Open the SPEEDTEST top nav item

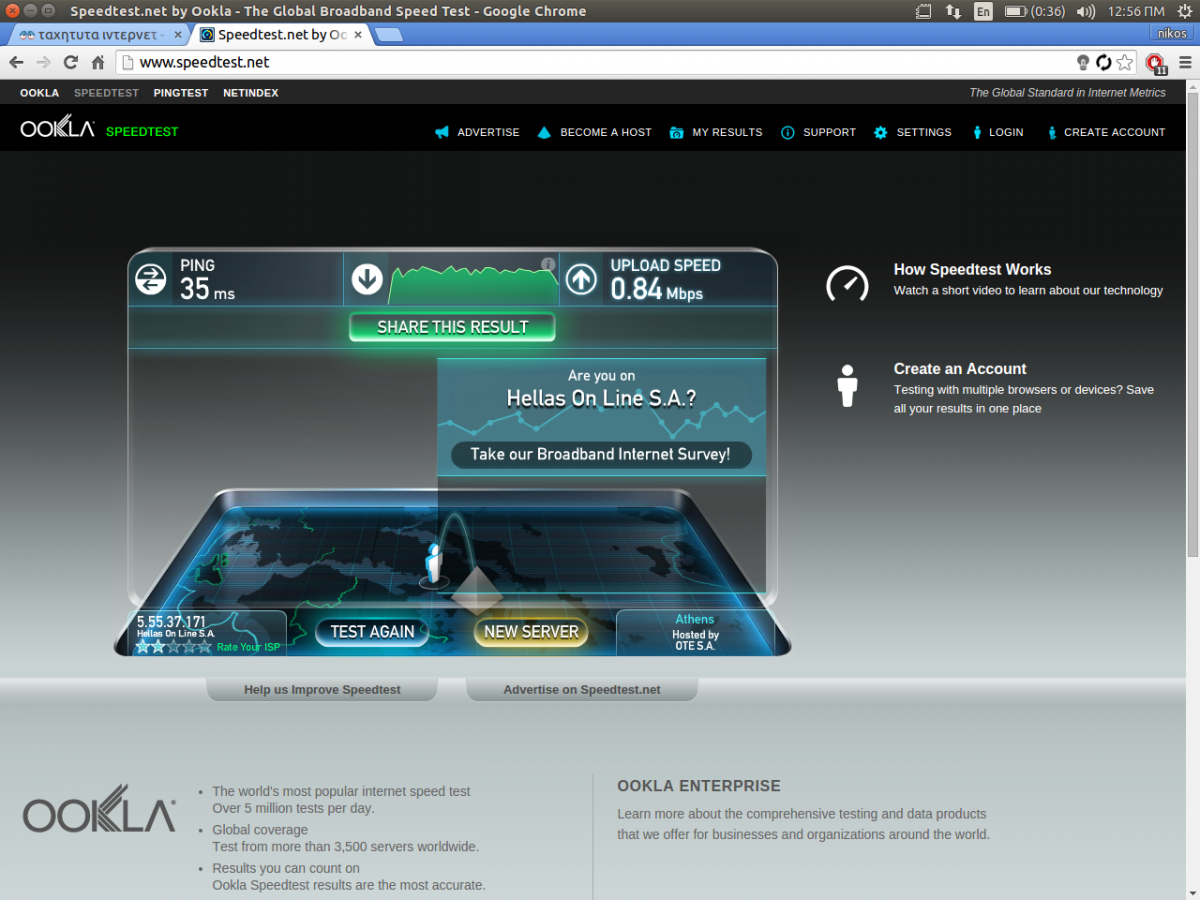tap(106, 93)
